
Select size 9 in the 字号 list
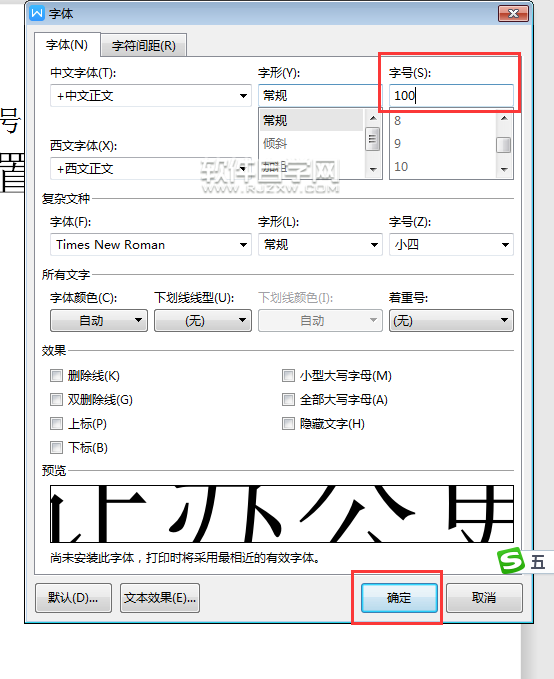[442, 143]
